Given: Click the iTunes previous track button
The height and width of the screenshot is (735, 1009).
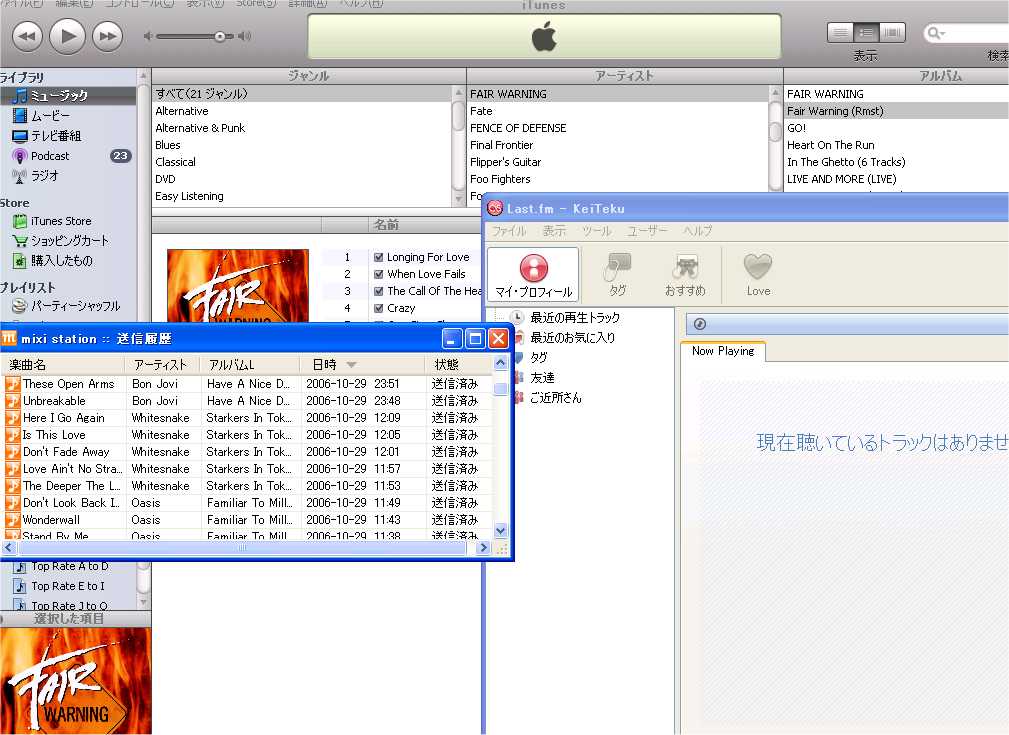Looking at the screenshot, I should 27,36.
